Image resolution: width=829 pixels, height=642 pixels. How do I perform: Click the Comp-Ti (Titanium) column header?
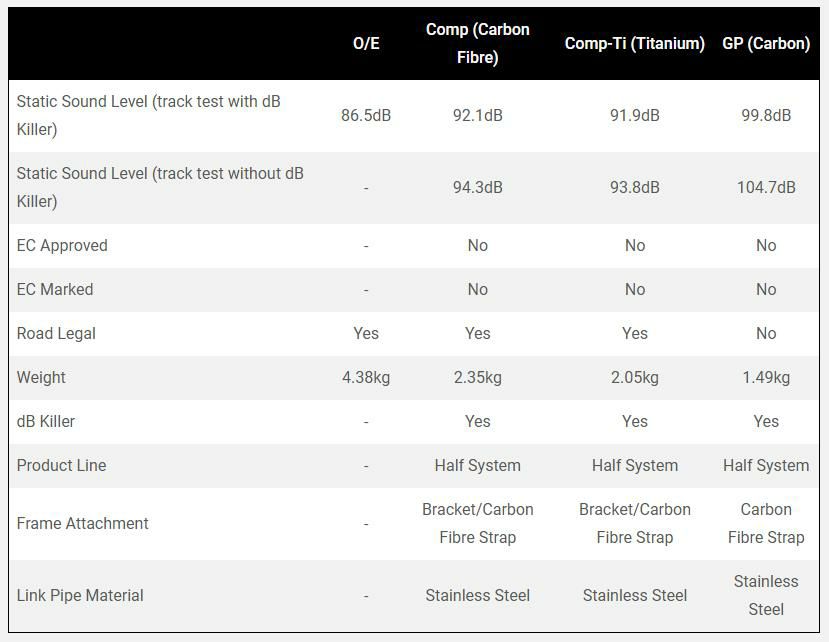(634, 44)
